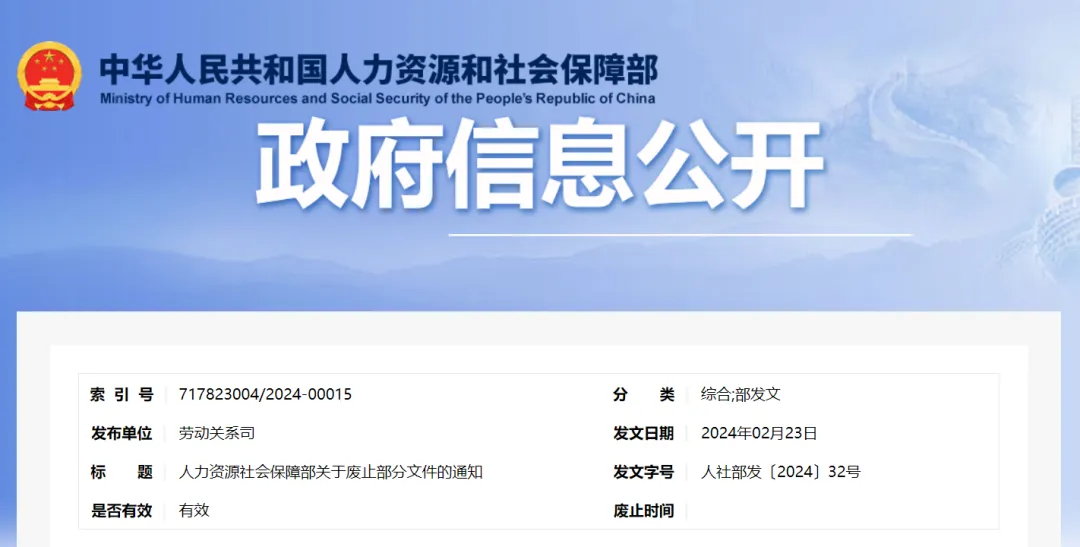This screenshot has width=1080, height=547.
Task: Select the publishing unit 劳动关系司
Action: (x=217, y=433)
